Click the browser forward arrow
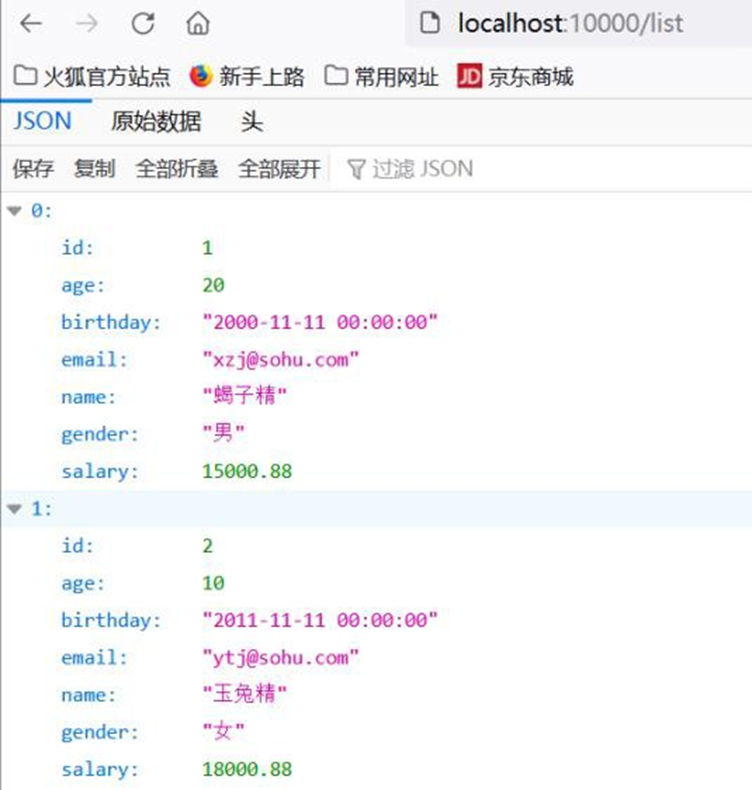 point(87,24)
